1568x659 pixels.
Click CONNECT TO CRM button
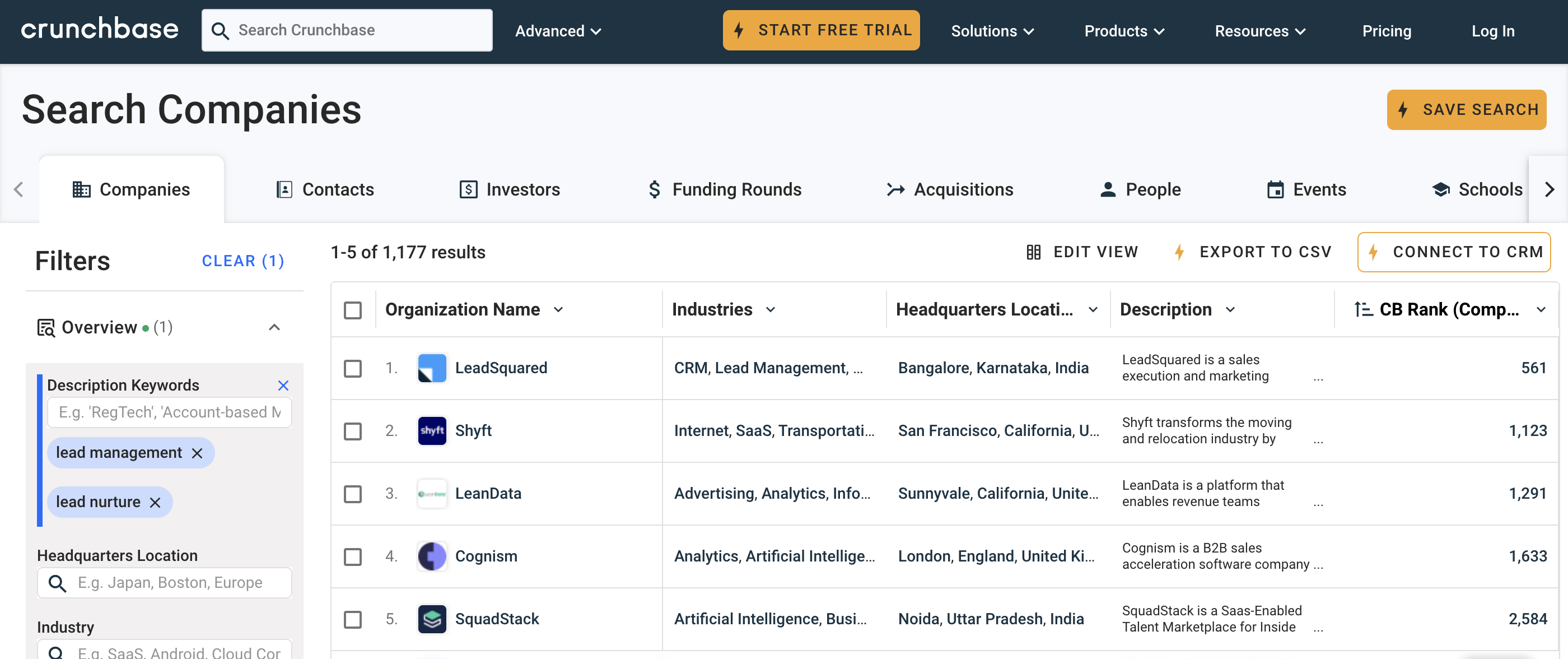1454,252
